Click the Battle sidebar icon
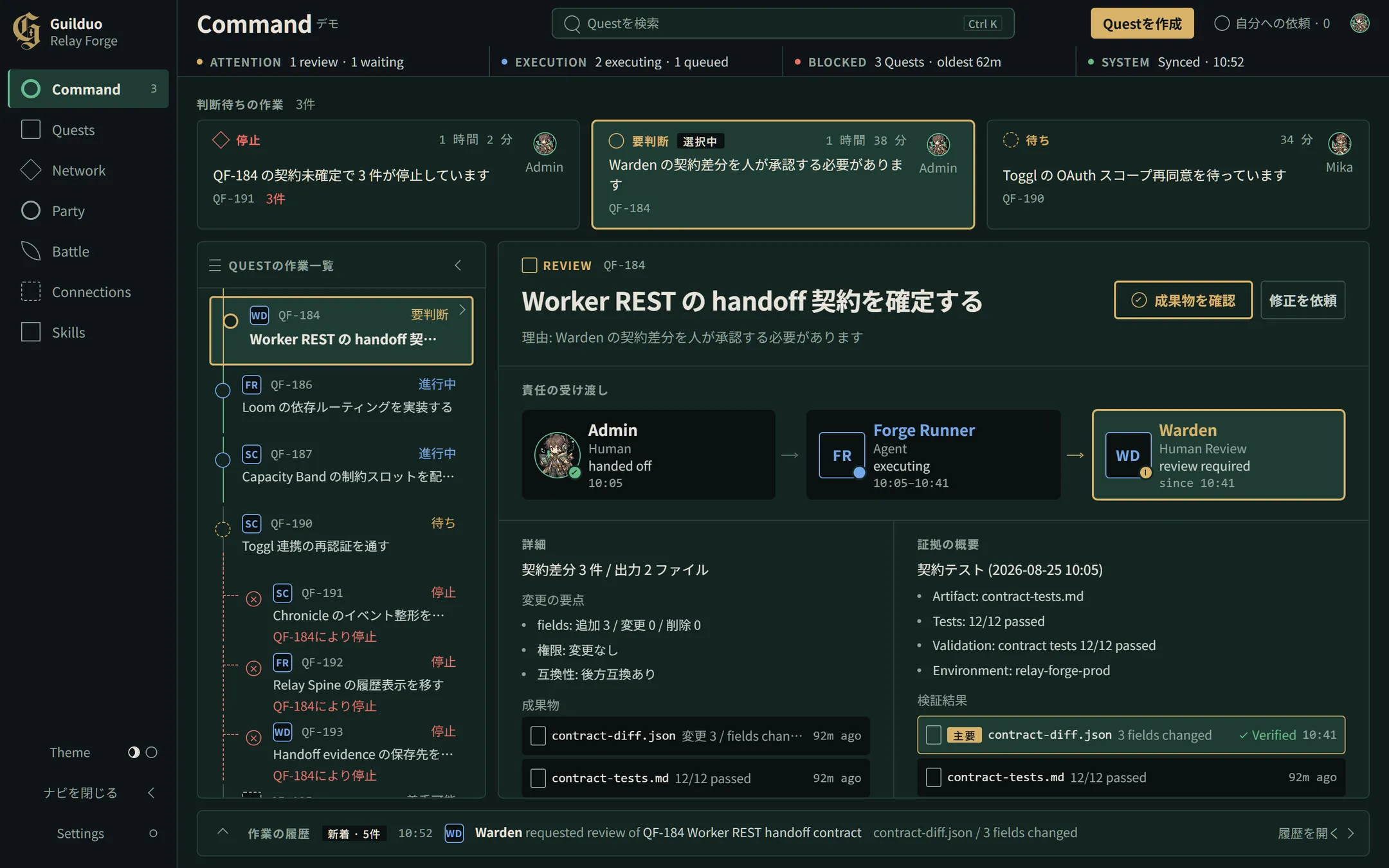Viewport: 1389px width, 868px height. tap(31, 251)
